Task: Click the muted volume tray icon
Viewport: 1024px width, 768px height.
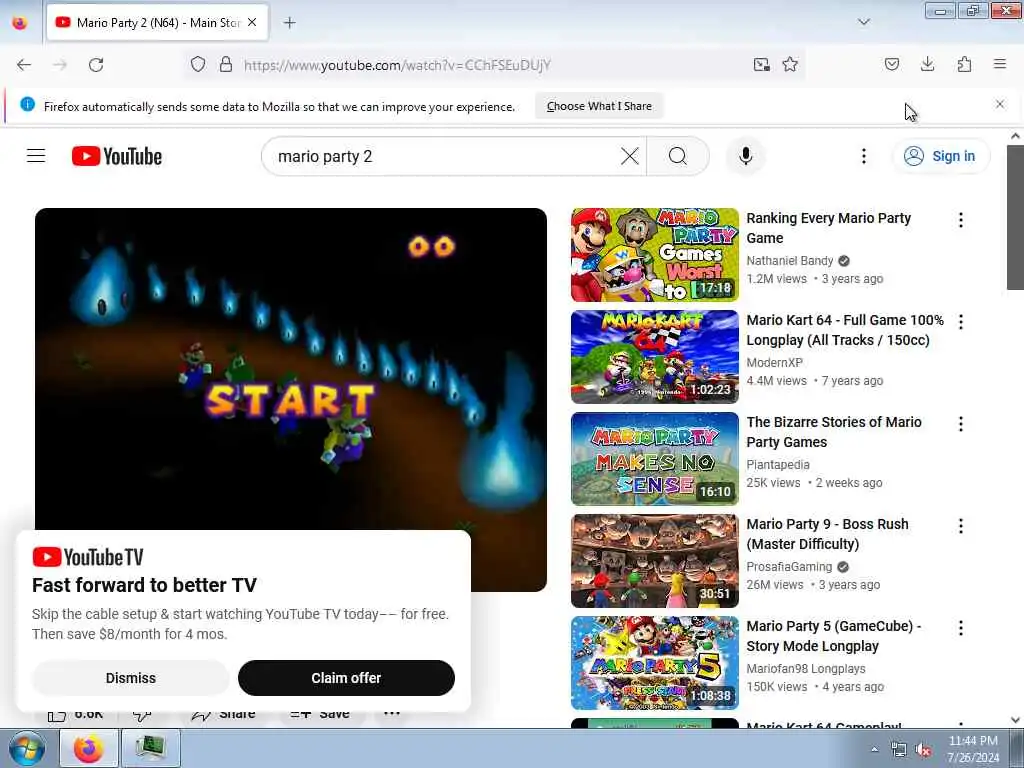Action: pos(923,750)
